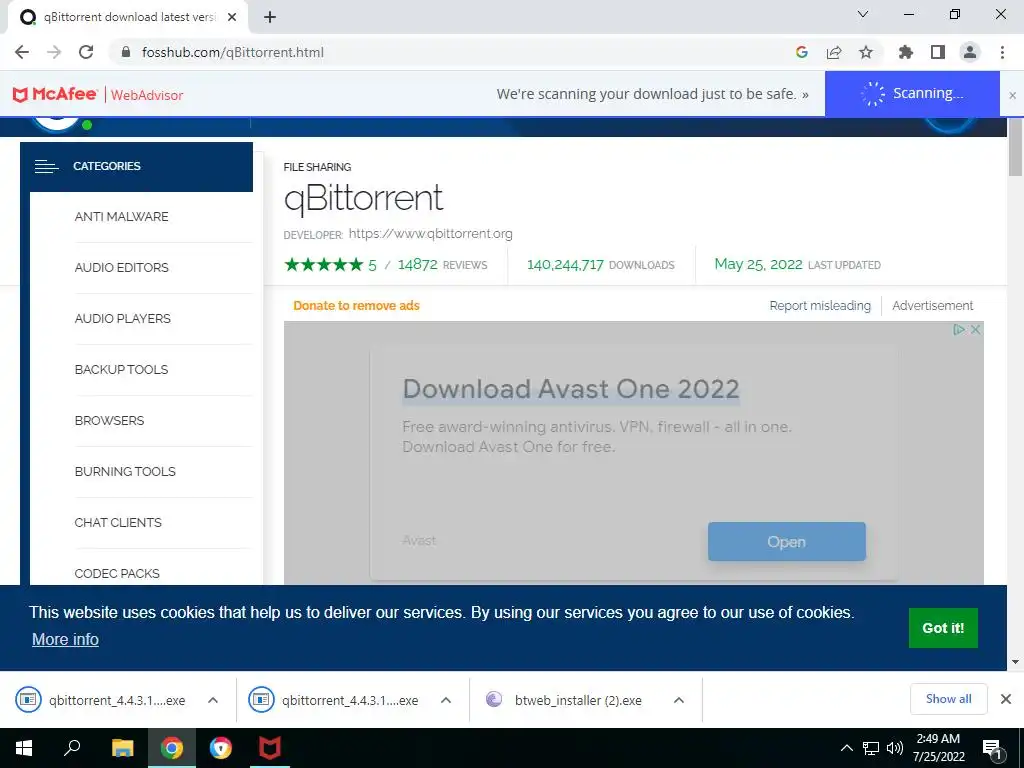
Task: Open the Windows Start menu
Action: pos(24,748)
